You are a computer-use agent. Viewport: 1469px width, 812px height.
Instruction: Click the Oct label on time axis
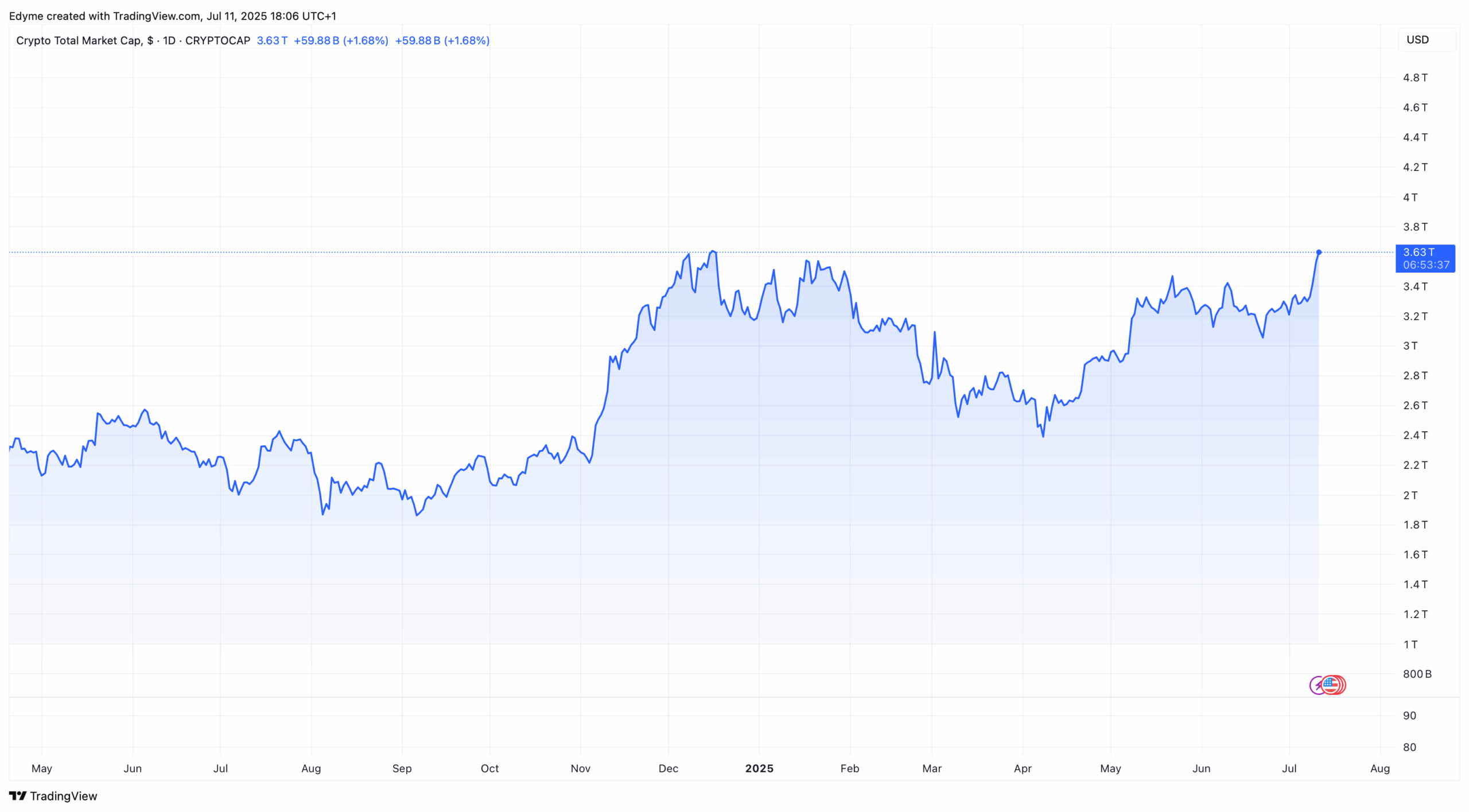(x=489, y=768)
